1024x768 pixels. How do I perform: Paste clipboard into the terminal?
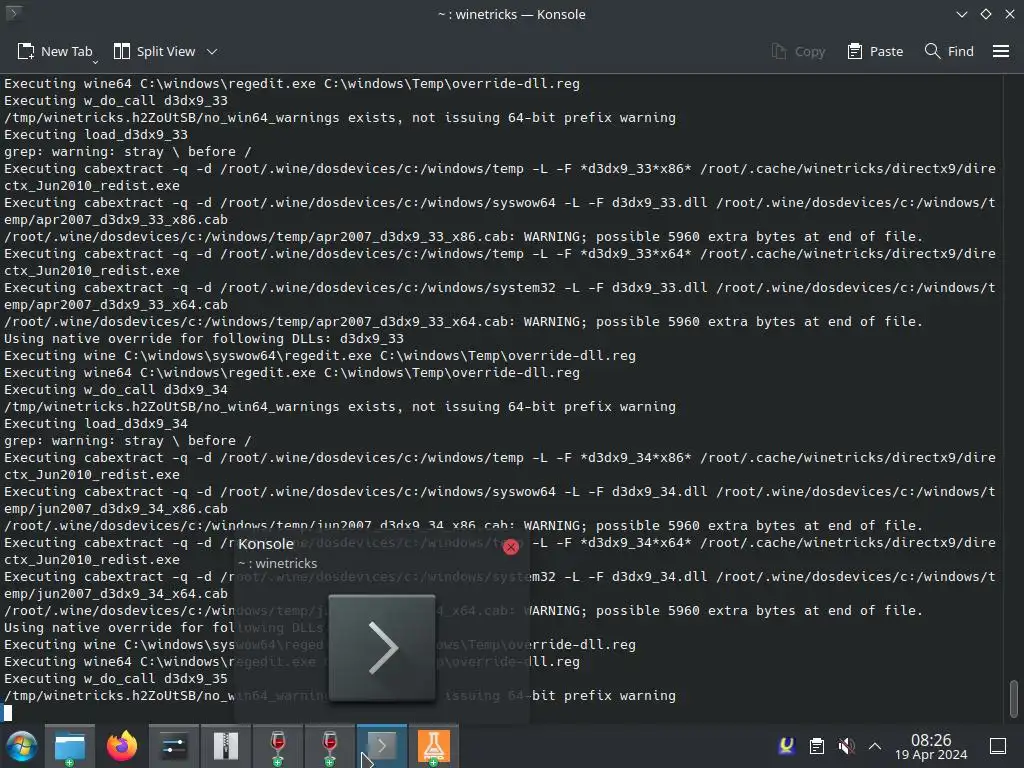[x=875, y=52]
